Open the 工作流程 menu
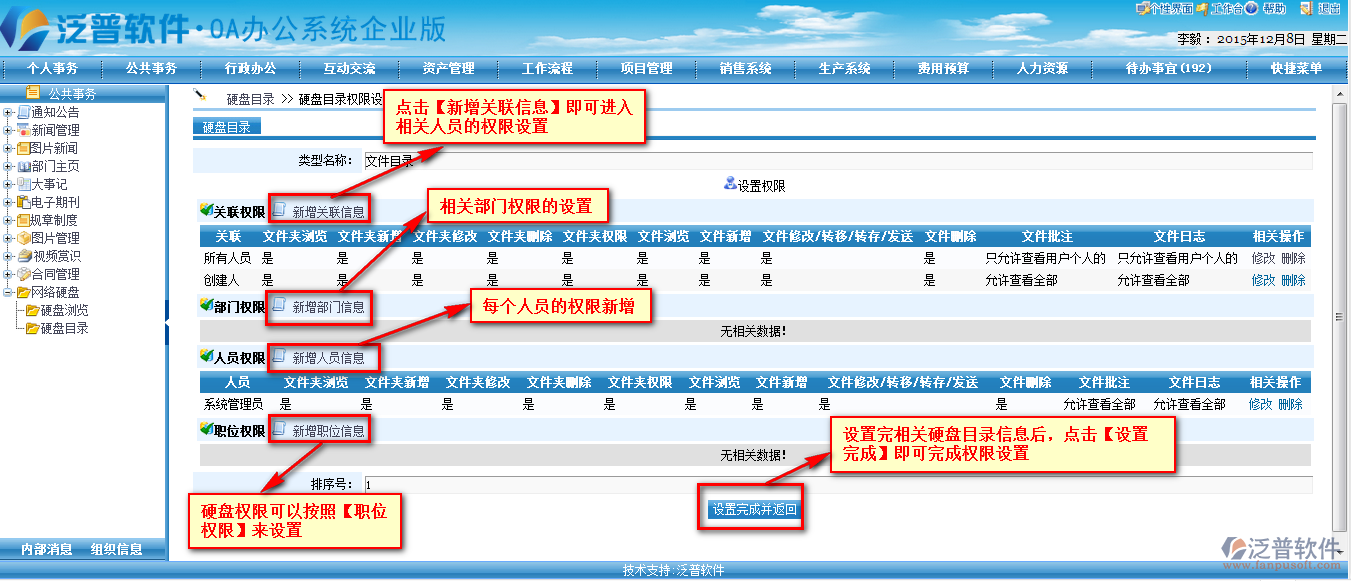The width and height of the screenshot is (1351, 581). 547,69
